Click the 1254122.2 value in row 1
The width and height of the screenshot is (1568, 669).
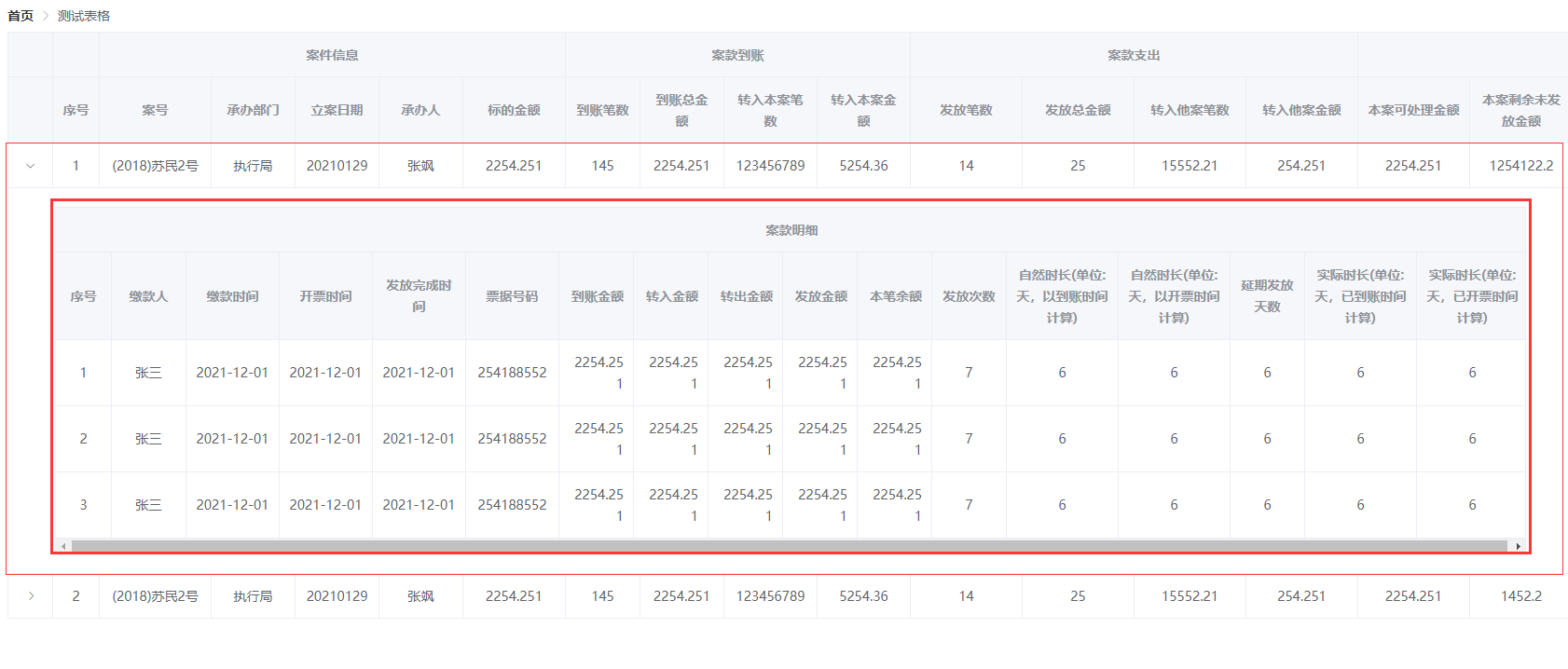click(1521, 166)
